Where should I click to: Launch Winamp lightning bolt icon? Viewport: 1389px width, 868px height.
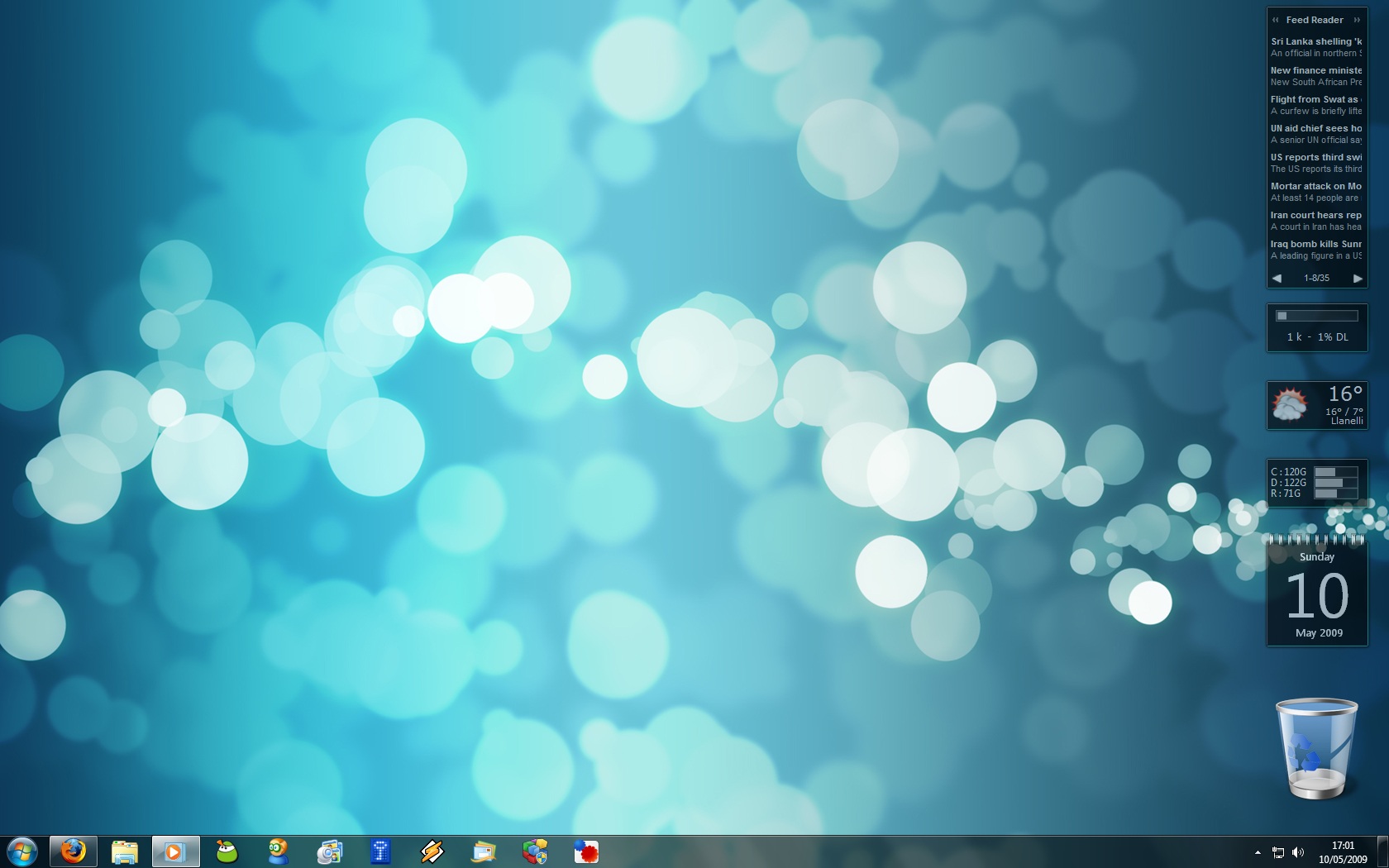(x=432, y=851)
